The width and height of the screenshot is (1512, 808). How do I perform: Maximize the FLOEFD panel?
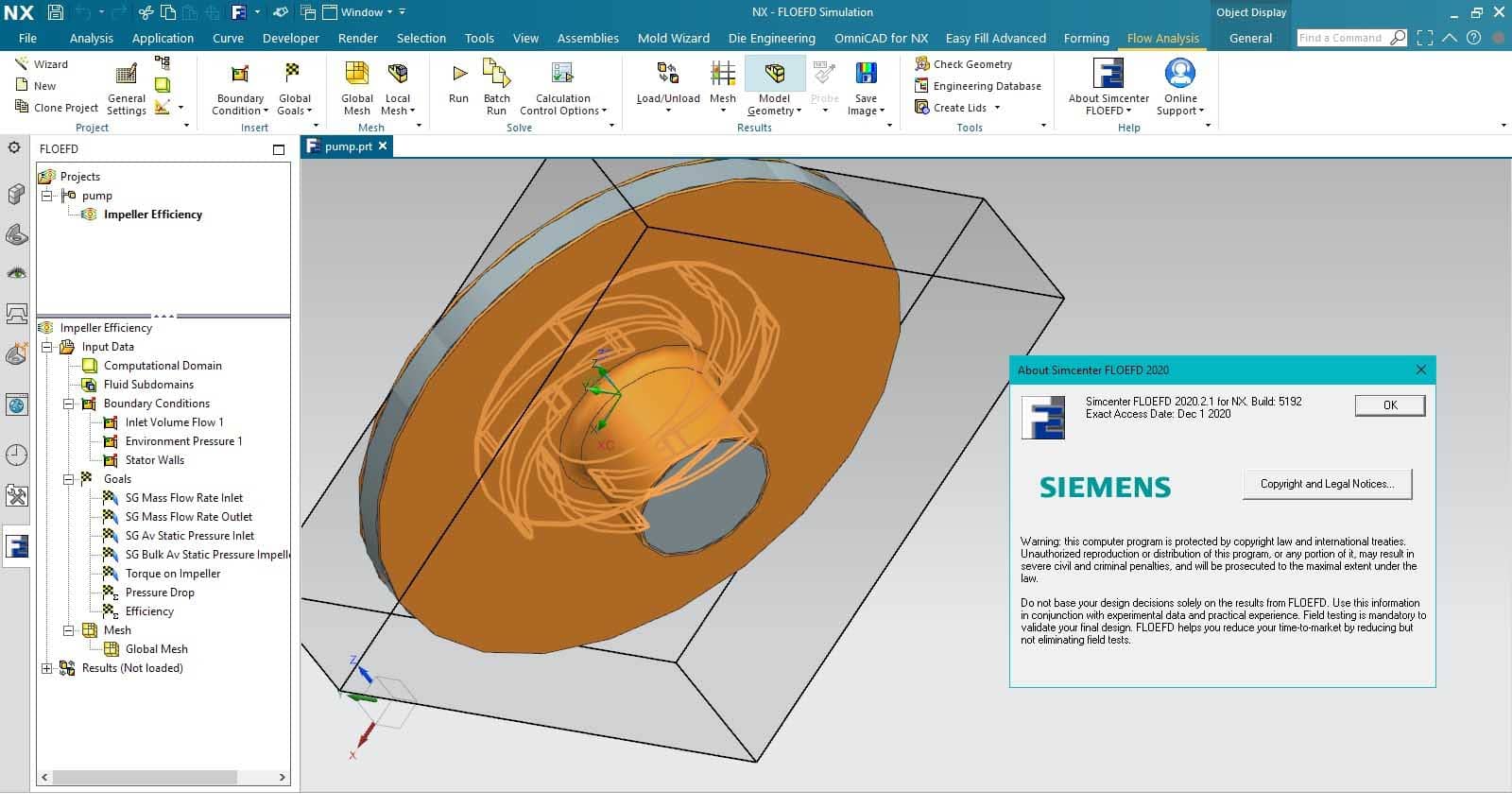pyautogui.click(x=279, y=149)
